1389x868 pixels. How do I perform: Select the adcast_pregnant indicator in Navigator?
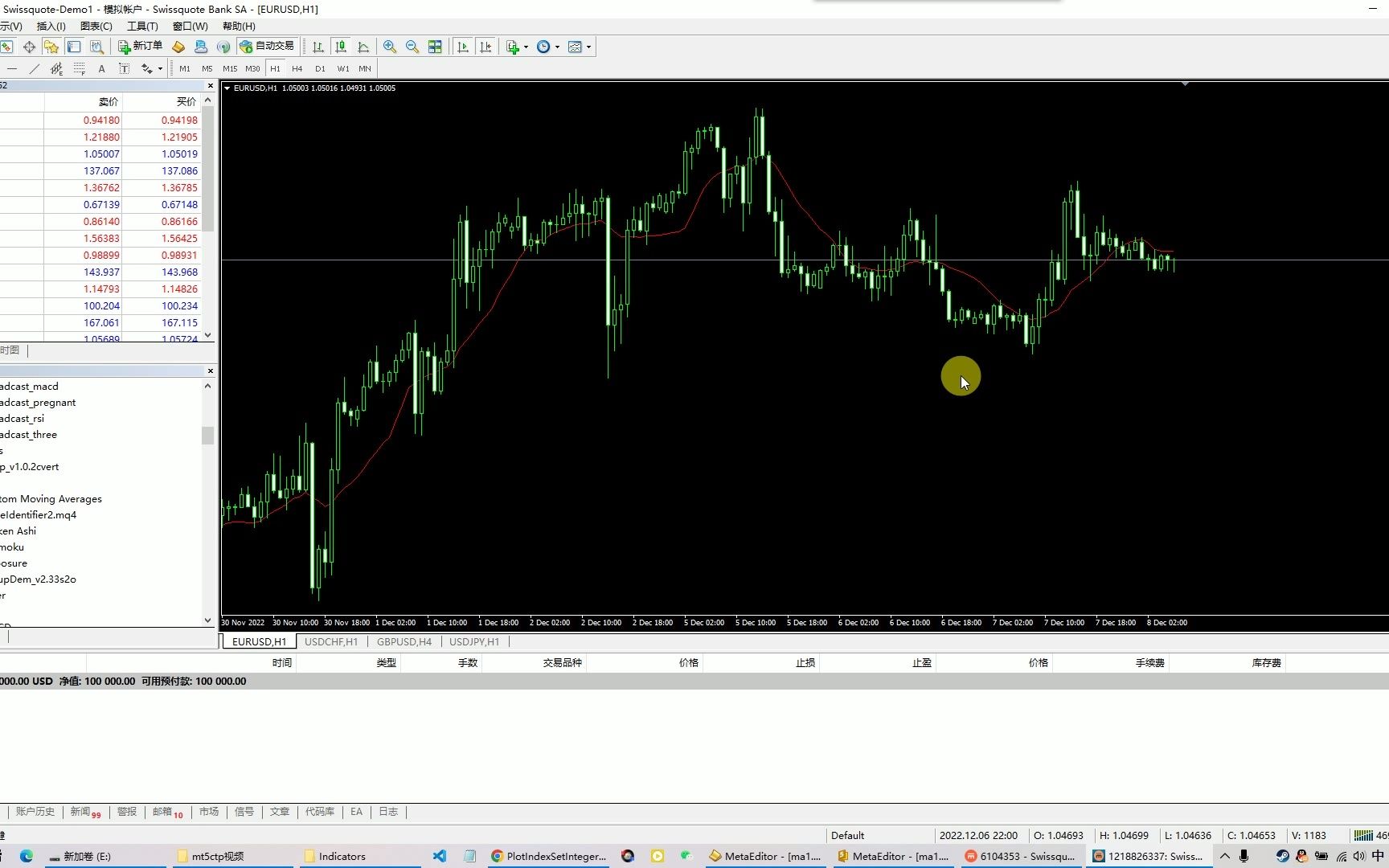[39, 402]
